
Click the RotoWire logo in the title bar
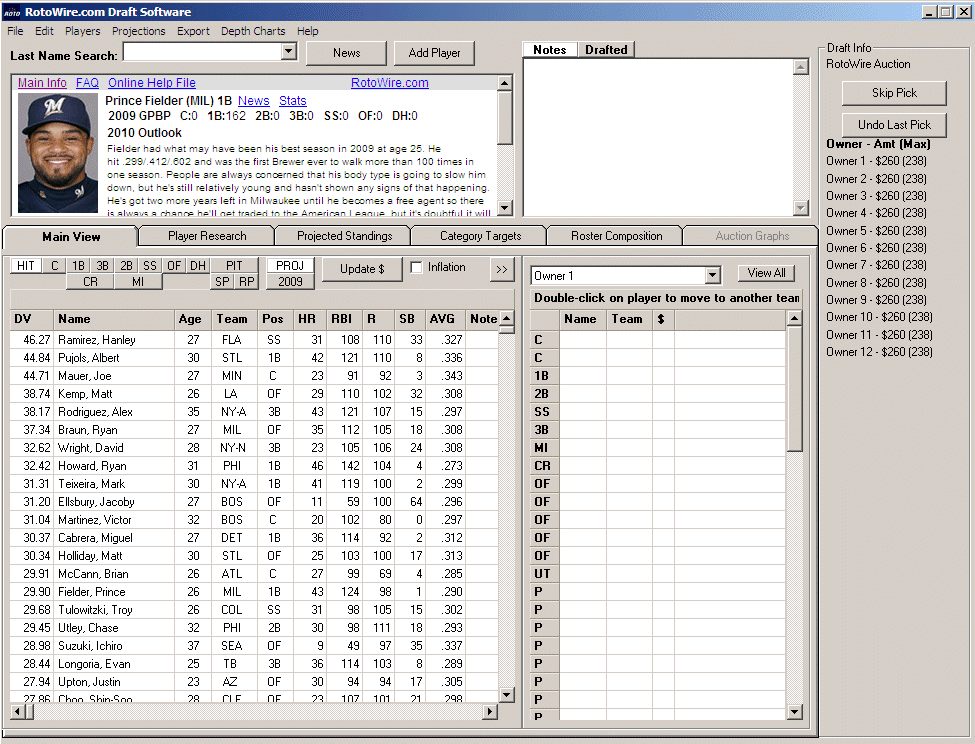click(13, 11)
